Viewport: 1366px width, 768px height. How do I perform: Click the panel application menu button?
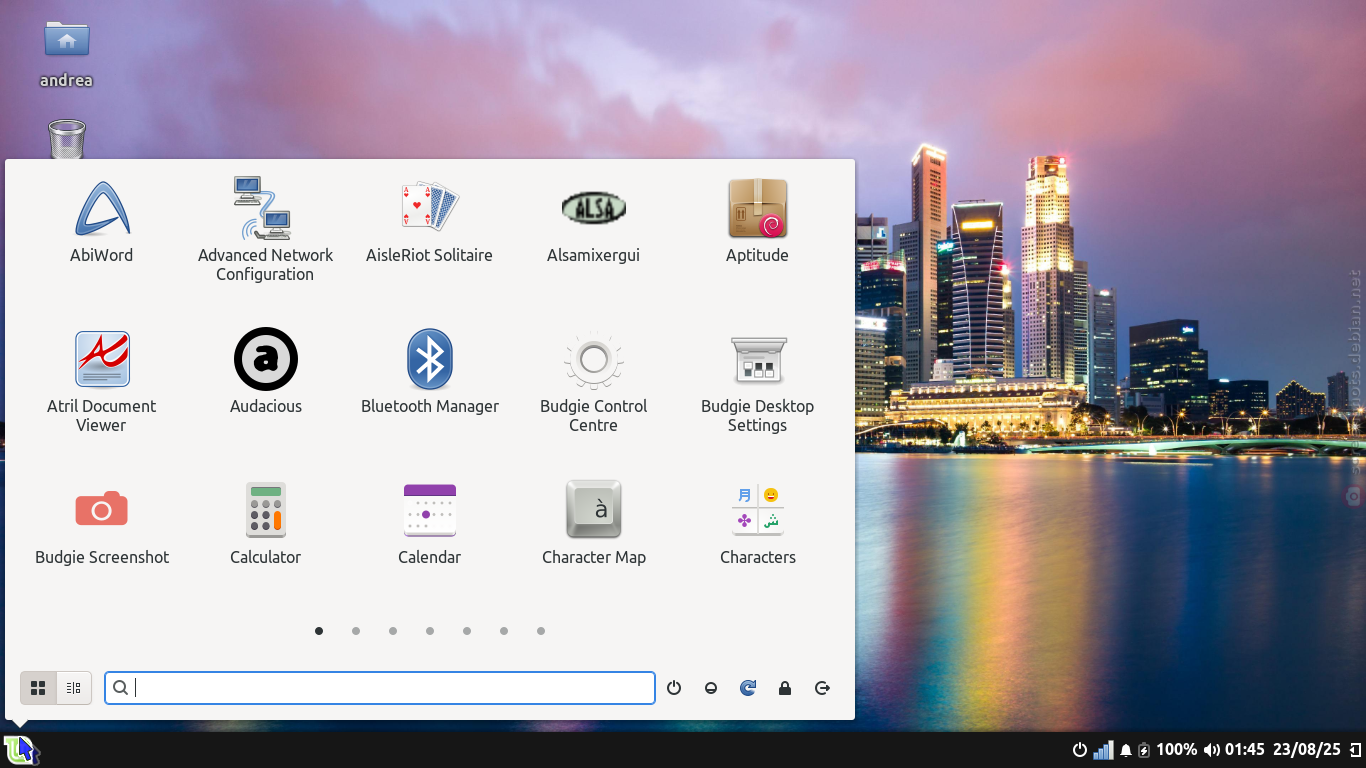pyautogui.click(x=19, y=749)
